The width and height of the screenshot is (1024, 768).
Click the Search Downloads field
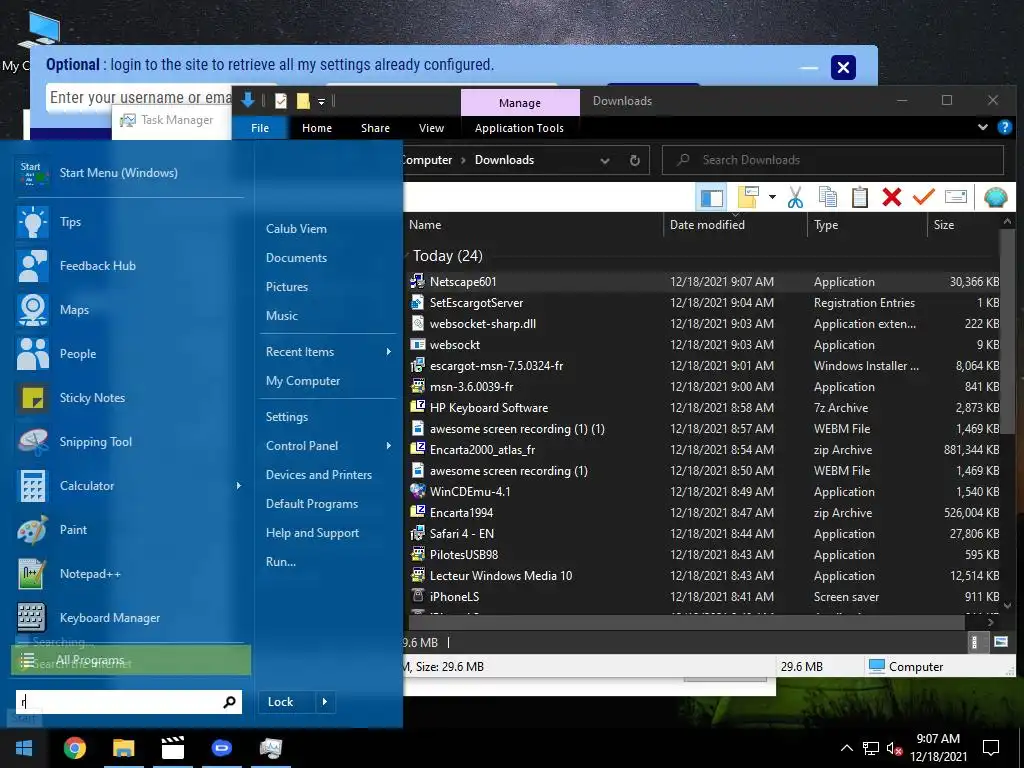point(833,160)
